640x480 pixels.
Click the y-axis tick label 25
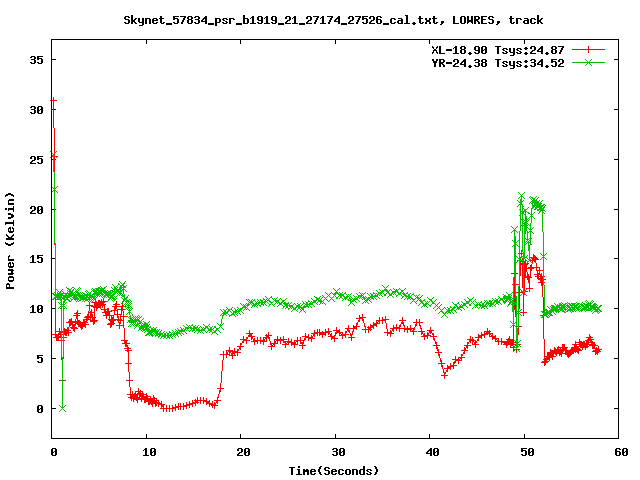tap(36, 160)
